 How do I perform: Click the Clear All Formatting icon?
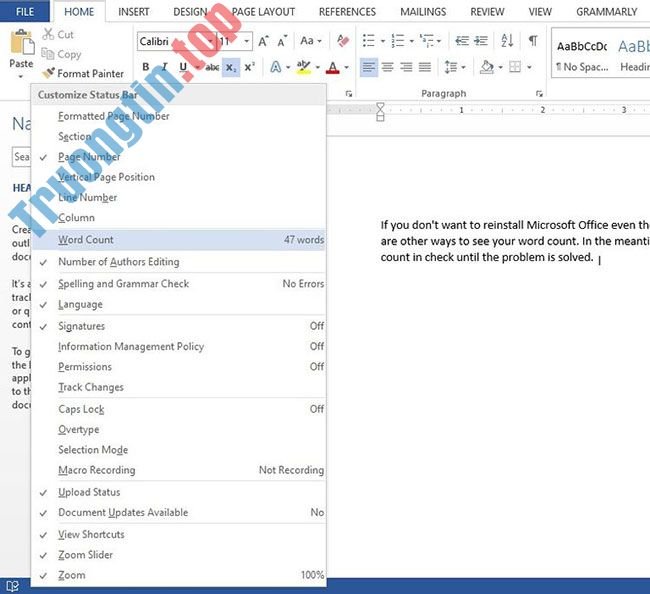pos(343,41)
